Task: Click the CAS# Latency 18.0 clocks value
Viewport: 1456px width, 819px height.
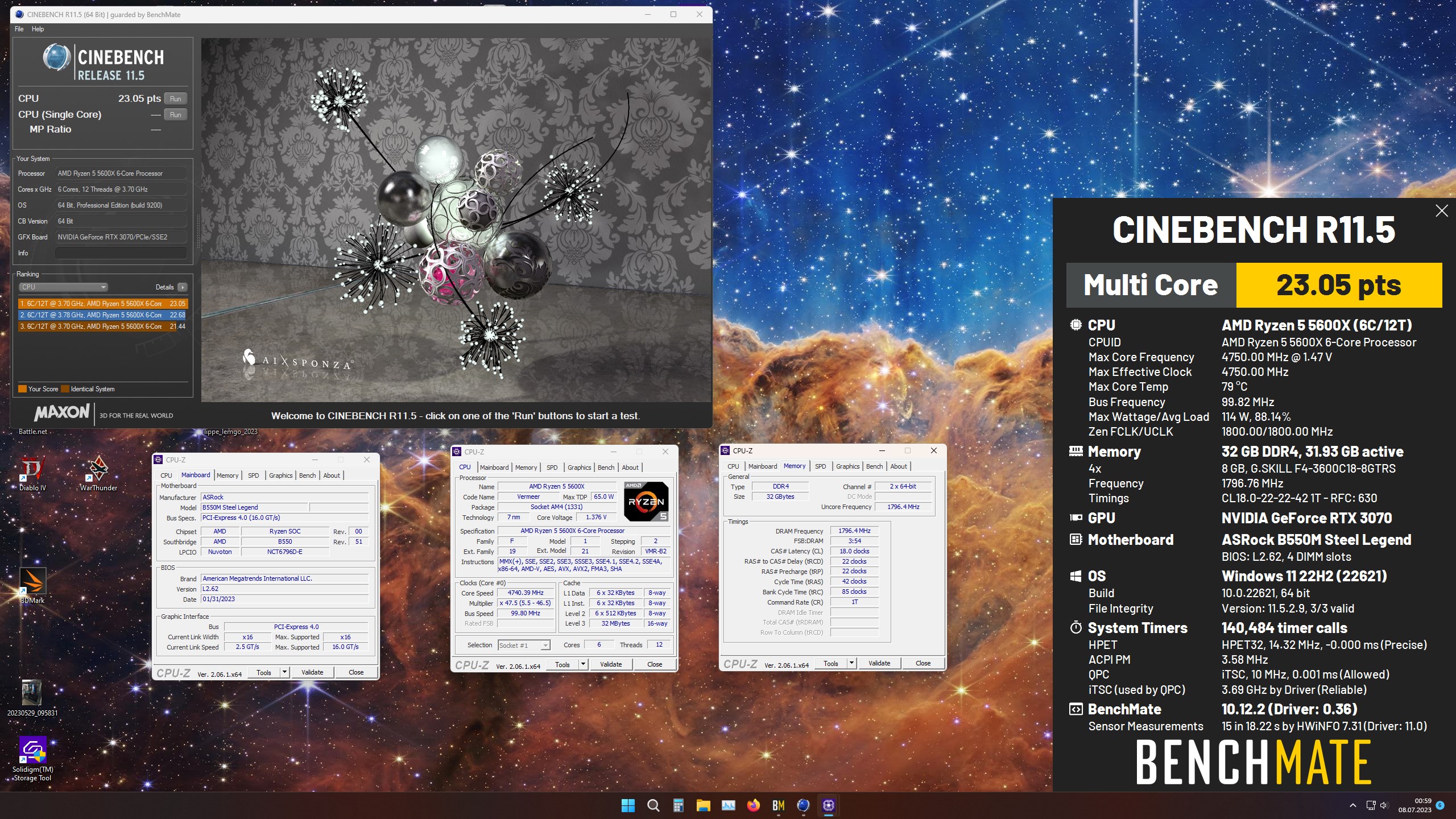Action: pos(854,551)
